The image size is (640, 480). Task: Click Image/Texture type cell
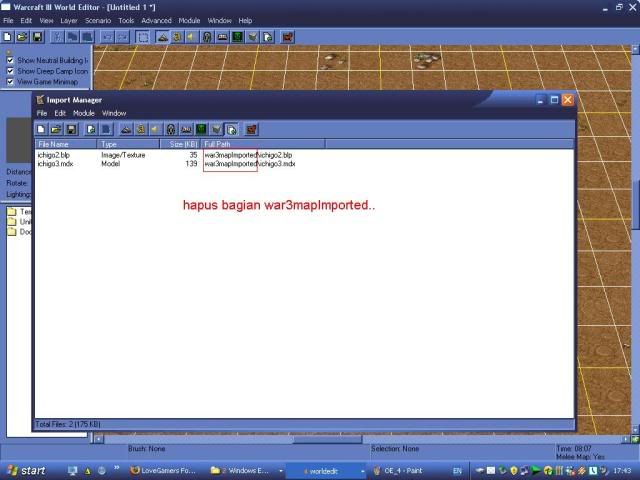(x=123, y=155)
